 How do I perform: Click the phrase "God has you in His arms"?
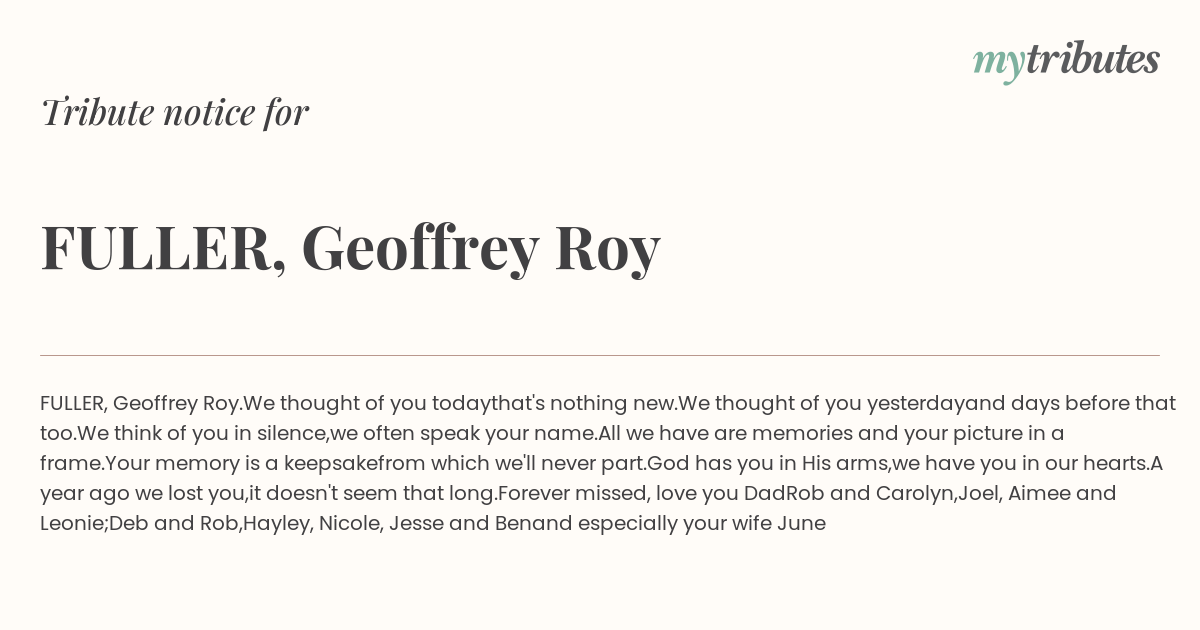pyautogui.click(x=768, y=464)
